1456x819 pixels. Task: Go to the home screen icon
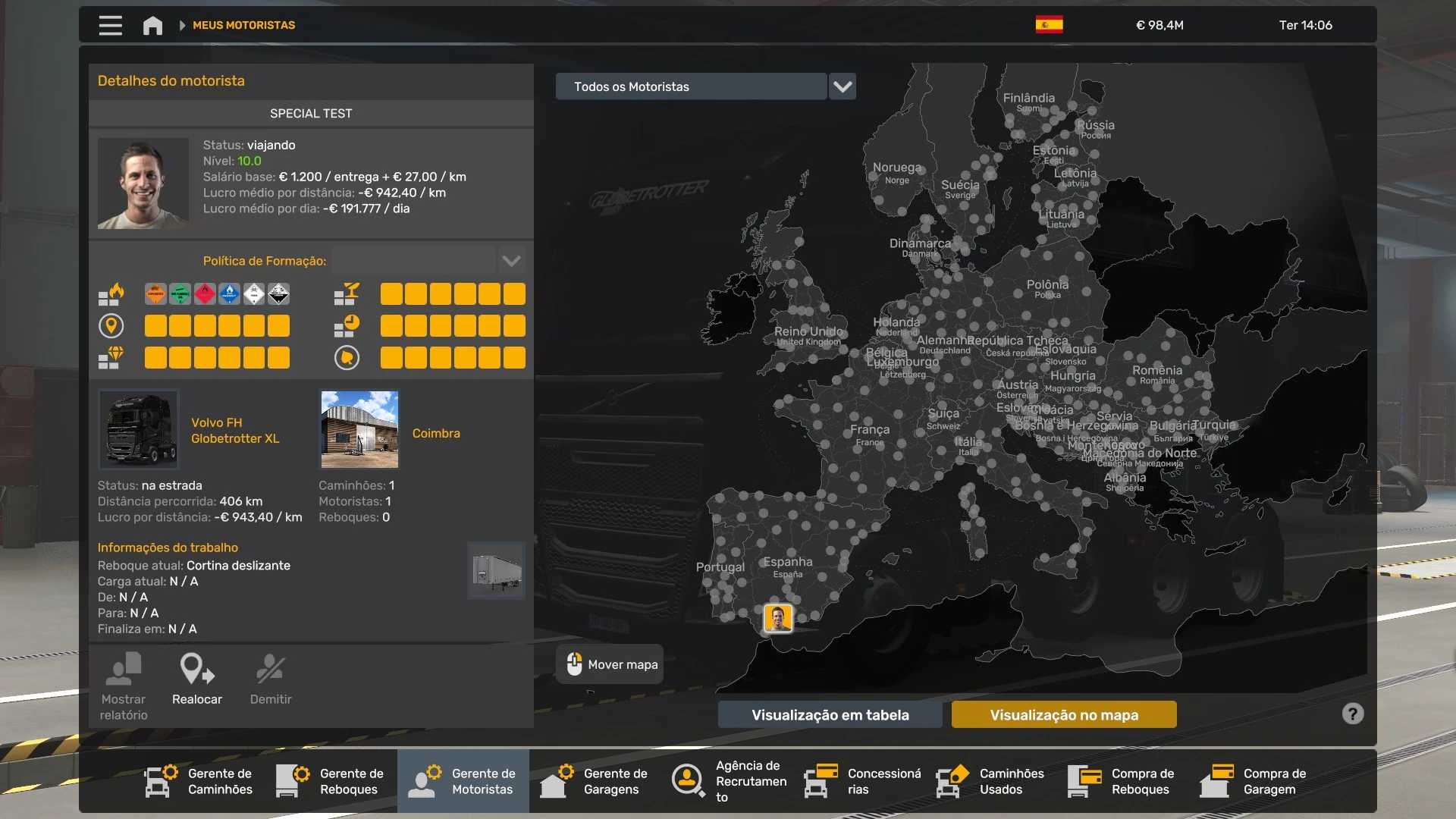point(152,25)
